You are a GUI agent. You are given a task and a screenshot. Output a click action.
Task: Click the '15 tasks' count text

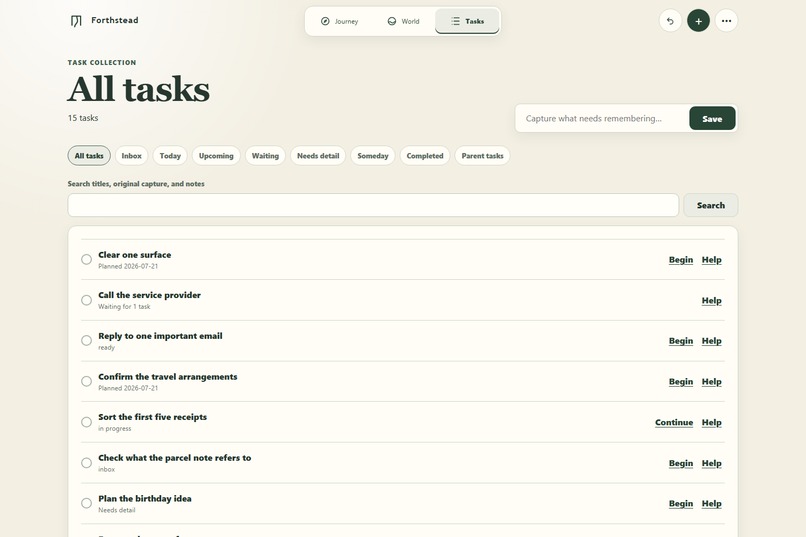tap(83, 118)
